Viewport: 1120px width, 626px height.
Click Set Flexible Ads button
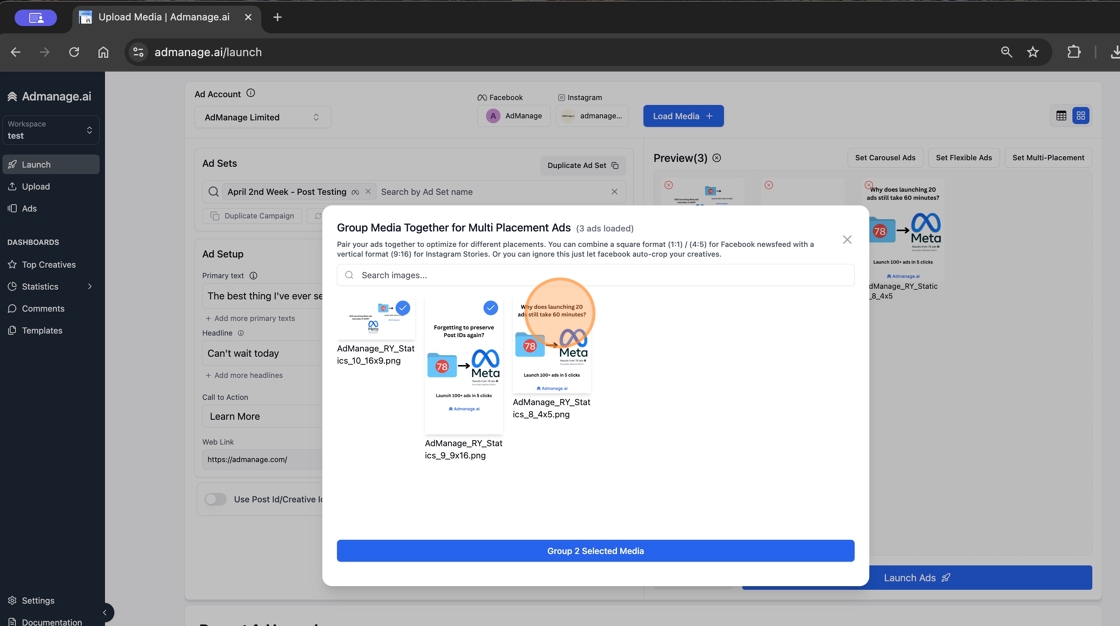964,158
